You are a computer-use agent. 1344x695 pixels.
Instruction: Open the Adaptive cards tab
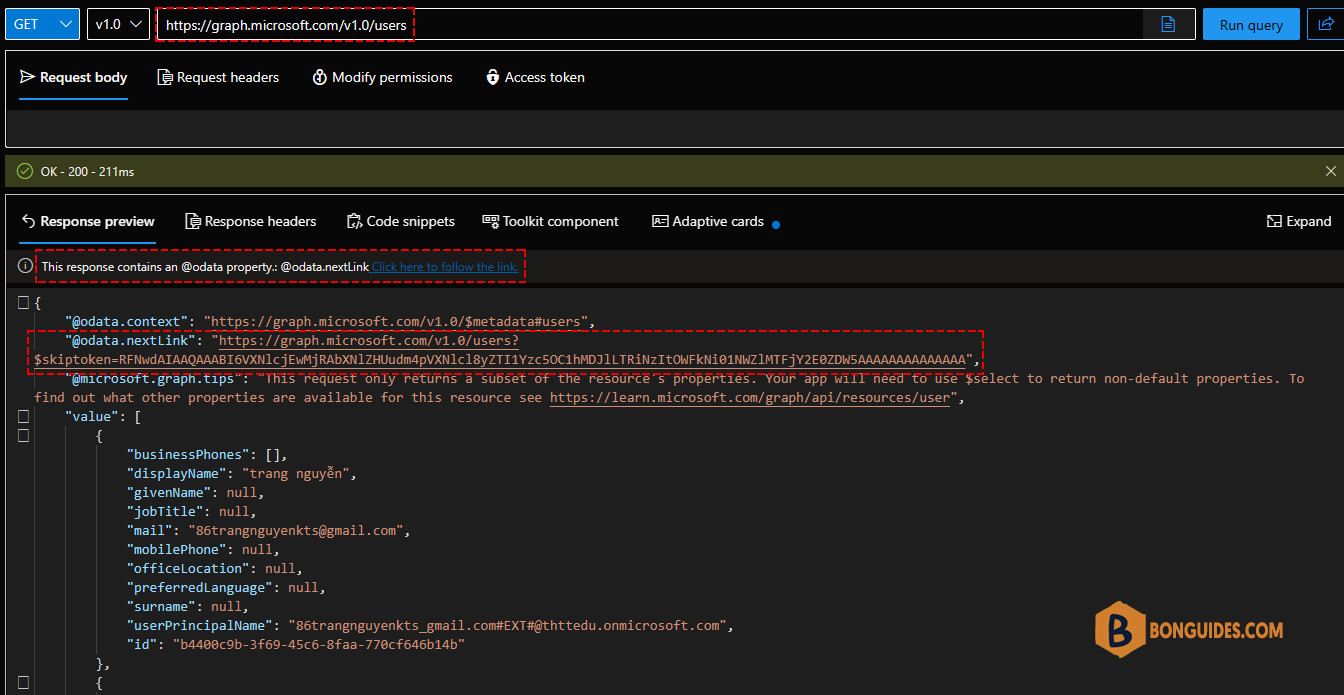coord(708,221)
